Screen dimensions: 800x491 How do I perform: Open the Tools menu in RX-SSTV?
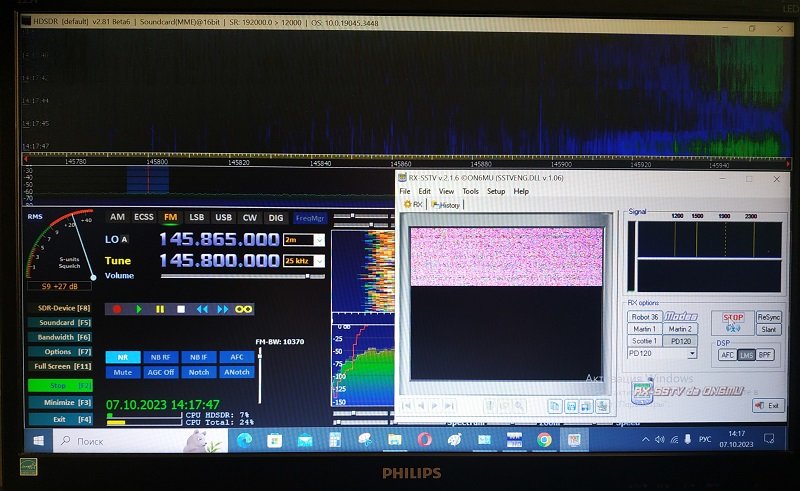point(470,191)
